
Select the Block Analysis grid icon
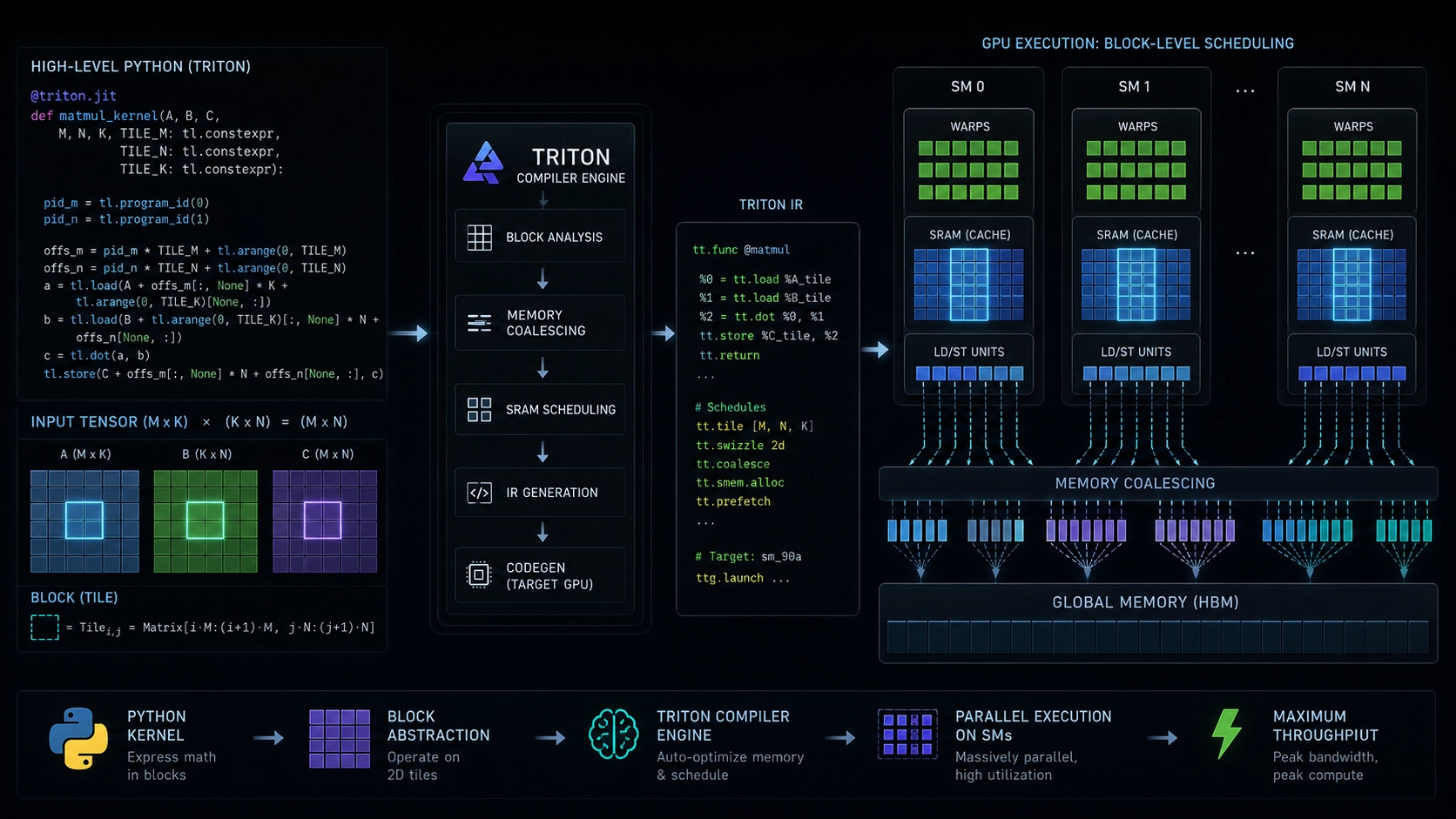click(x=480, y=237)
